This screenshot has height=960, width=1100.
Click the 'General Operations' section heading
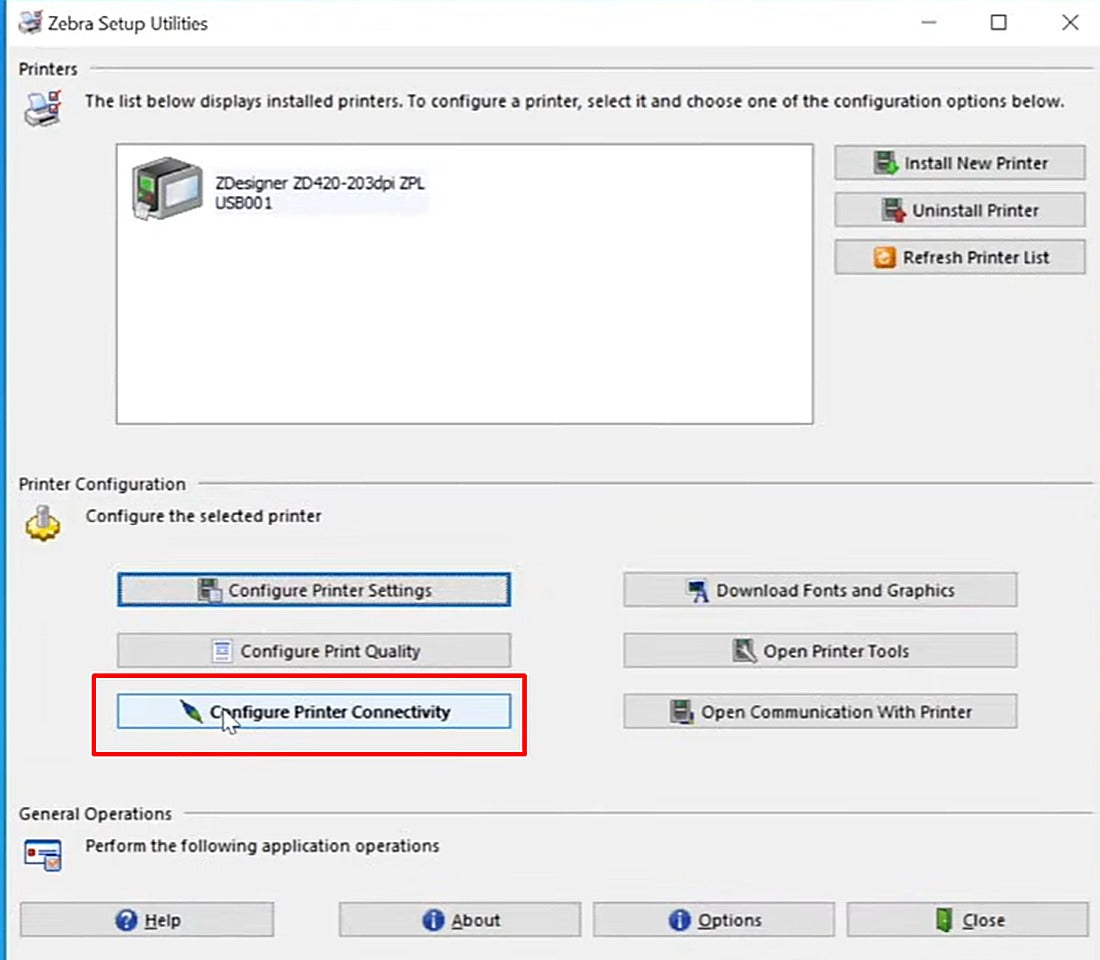[x=95, y=814]
